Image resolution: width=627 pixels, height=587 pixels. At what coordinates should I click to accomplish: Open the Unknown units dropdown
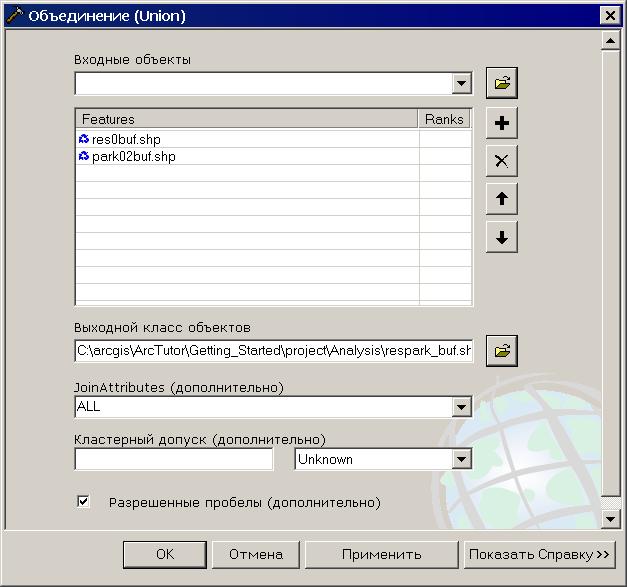coord(461,459)
